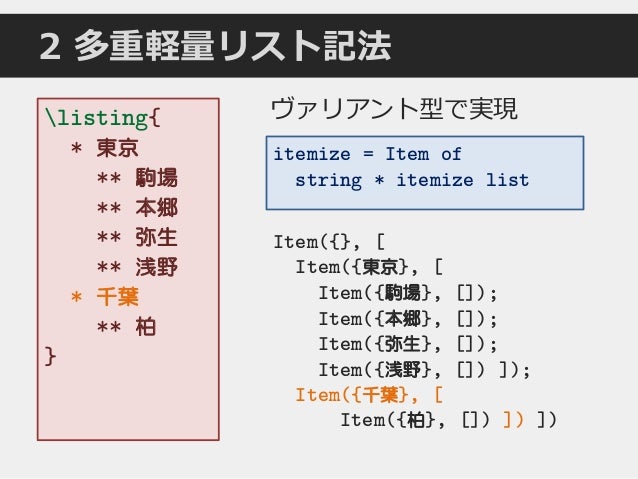Click the orange 'Item({千葉}, [' line
This screenshot has width=638, height=479.
click(369, 396)
